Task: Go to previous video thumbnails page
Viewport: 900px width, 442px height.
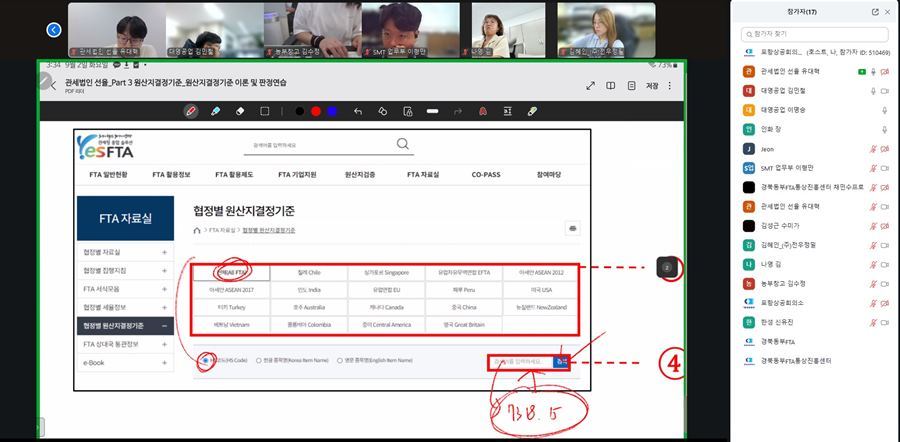Action: pyautogui.click(x=54, y=30)
